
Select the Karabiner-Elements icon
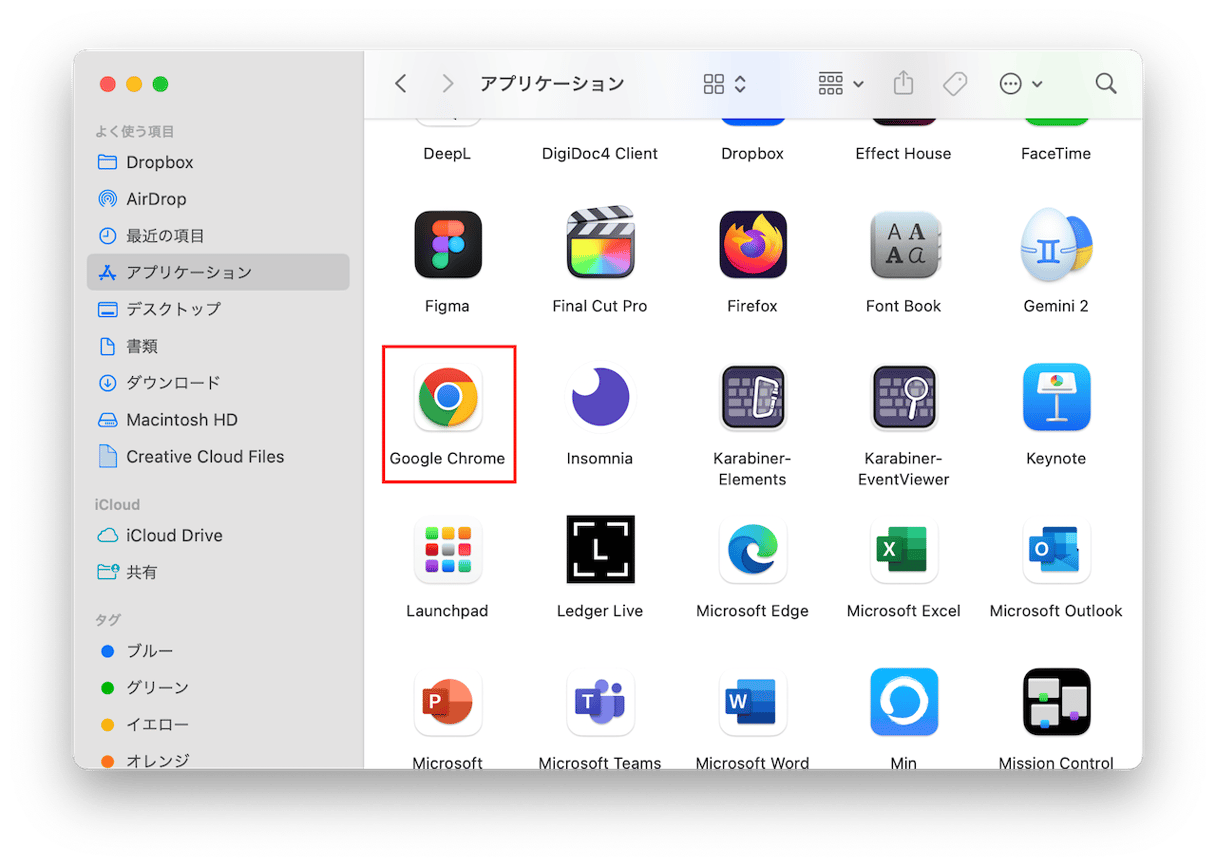[x=752, y=397]
